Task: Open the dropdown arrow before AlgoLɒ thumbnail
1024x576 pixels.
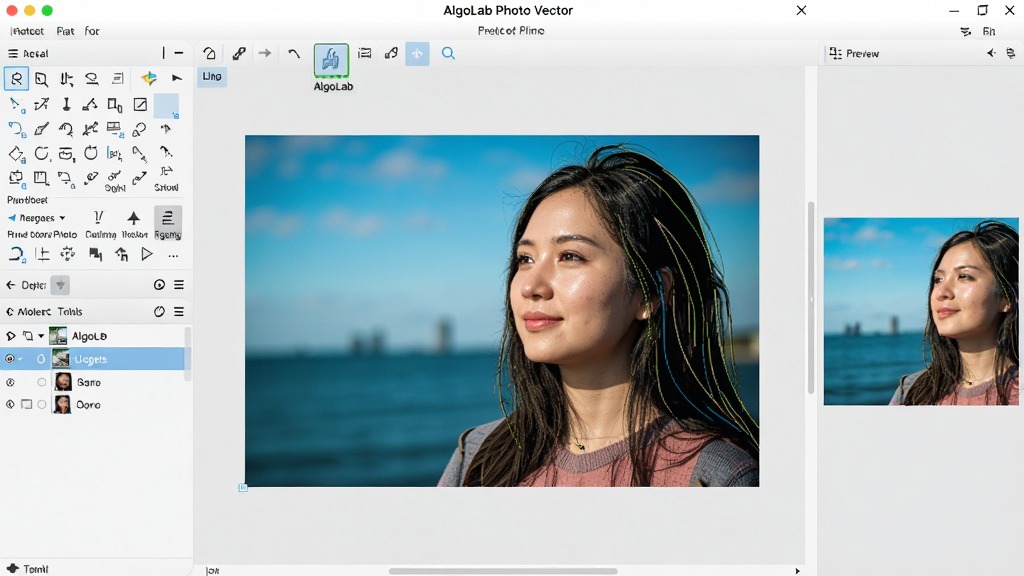Action: point(41,336)
